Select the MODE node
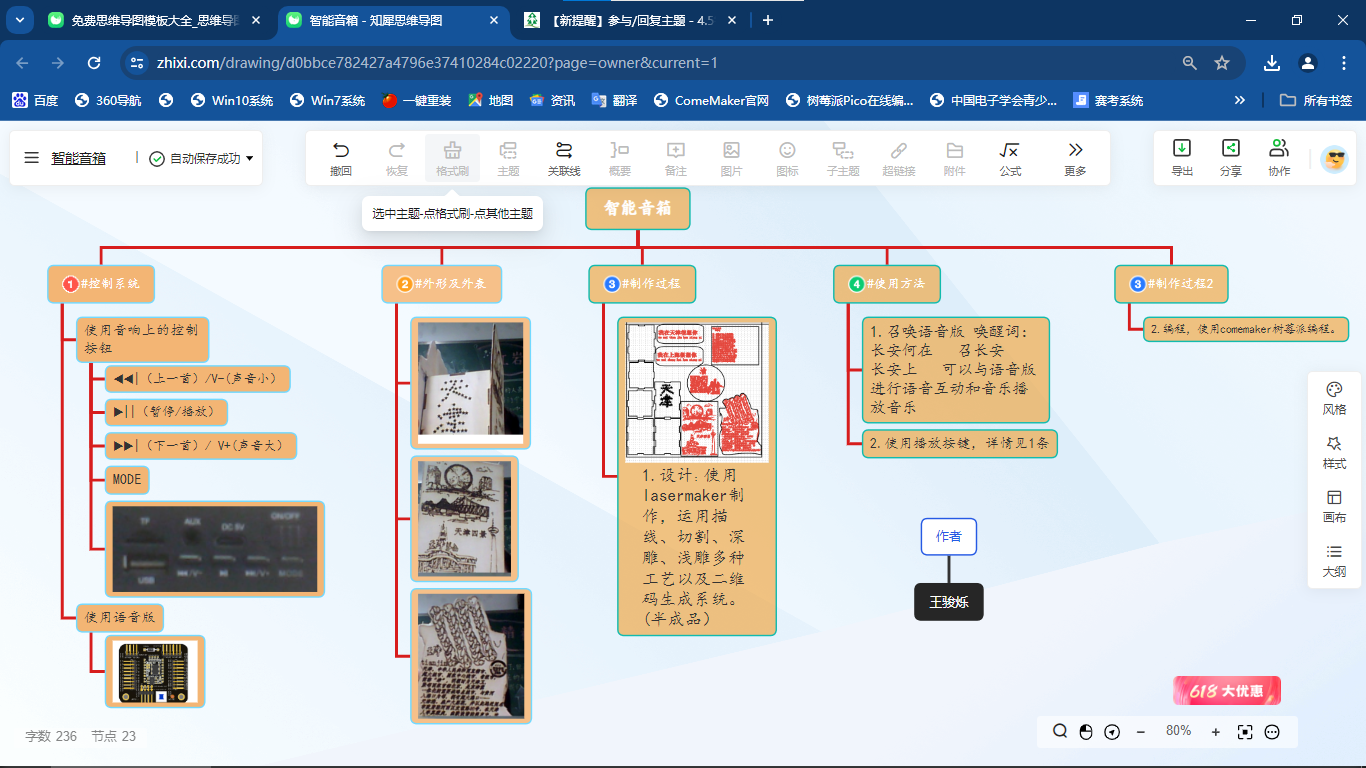The height and width of the screenshot is (768, 1366). coord(127,480)
